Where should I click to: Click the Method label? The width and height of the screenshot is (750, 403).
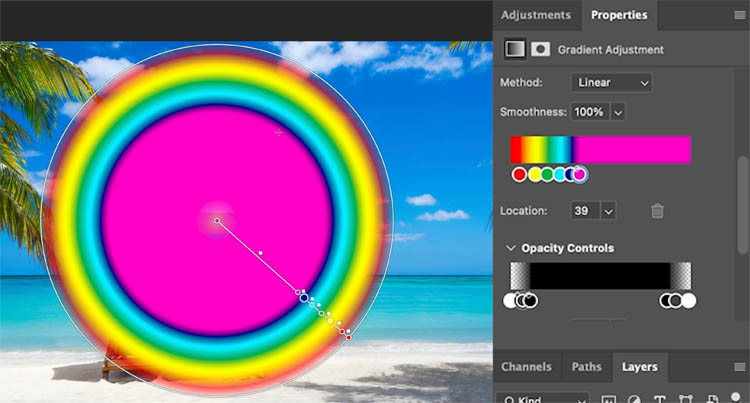click(x=521, y=83)
